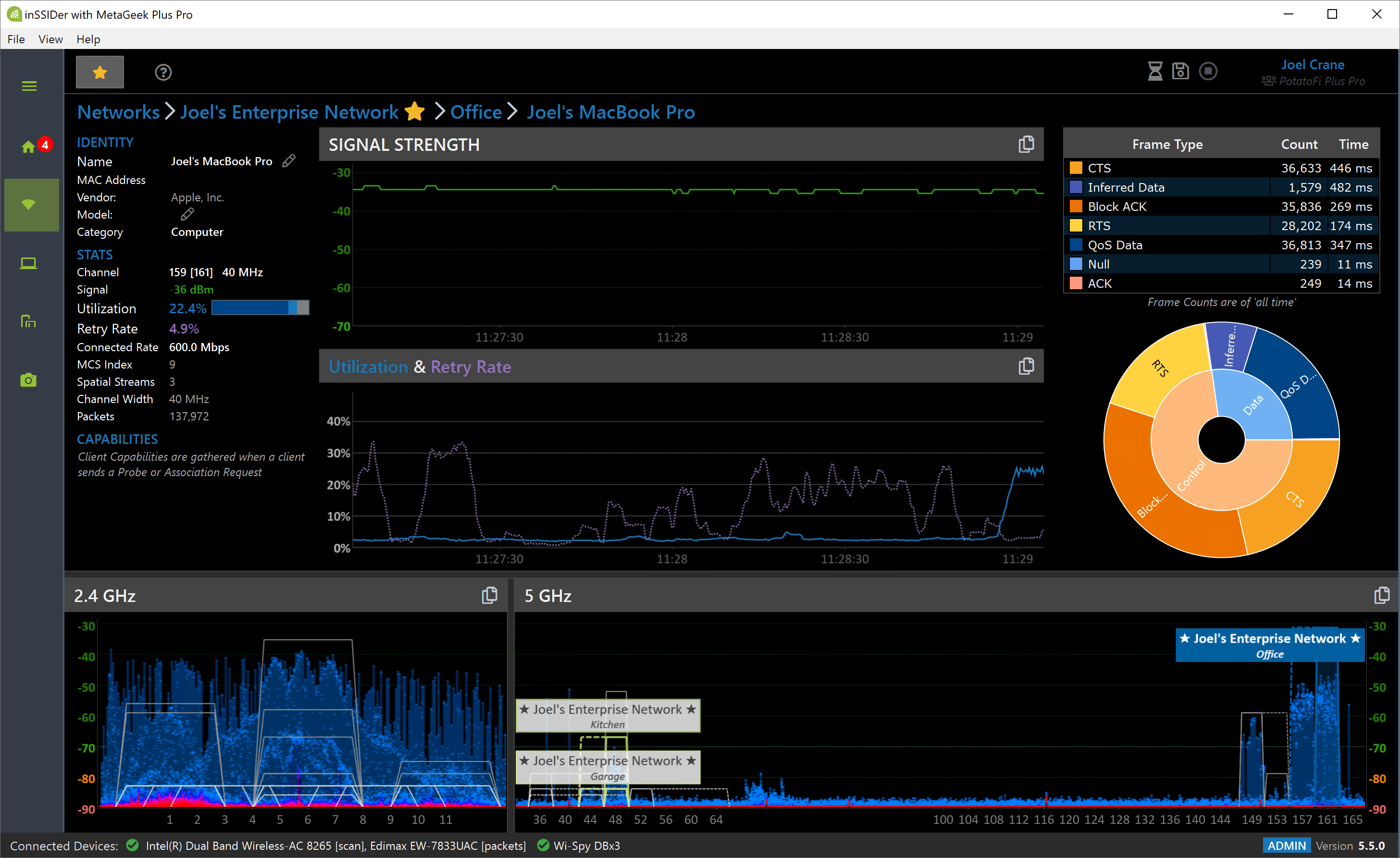The height and width of the screenshot is (858, 1400).
Task: Toggle the starred favorites filter button
Action: click(100, 72)
